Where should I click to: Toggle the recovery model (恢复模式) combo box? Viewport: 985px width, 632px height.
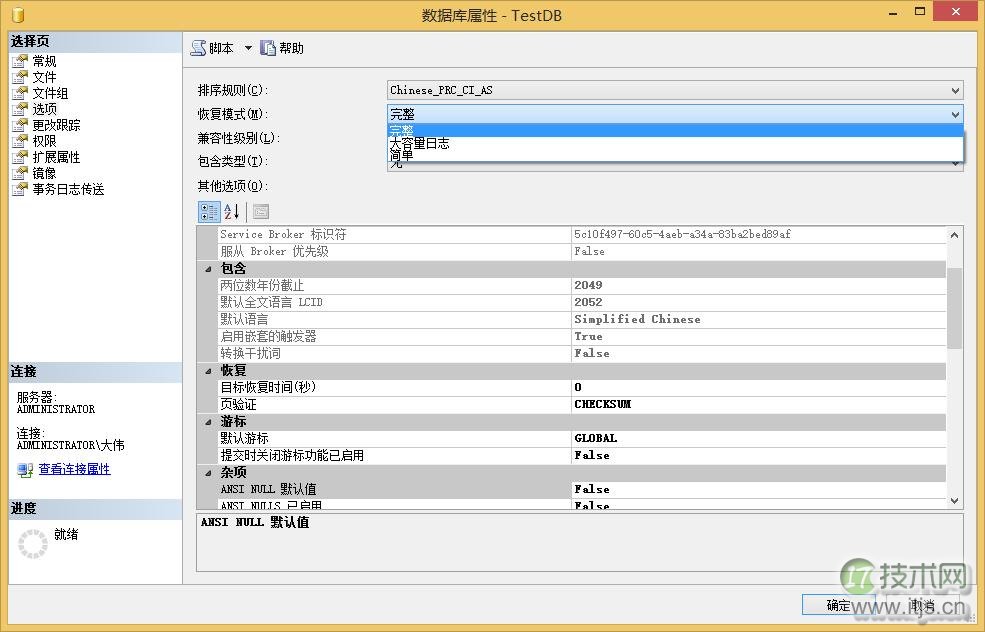(x=675, y=114)
